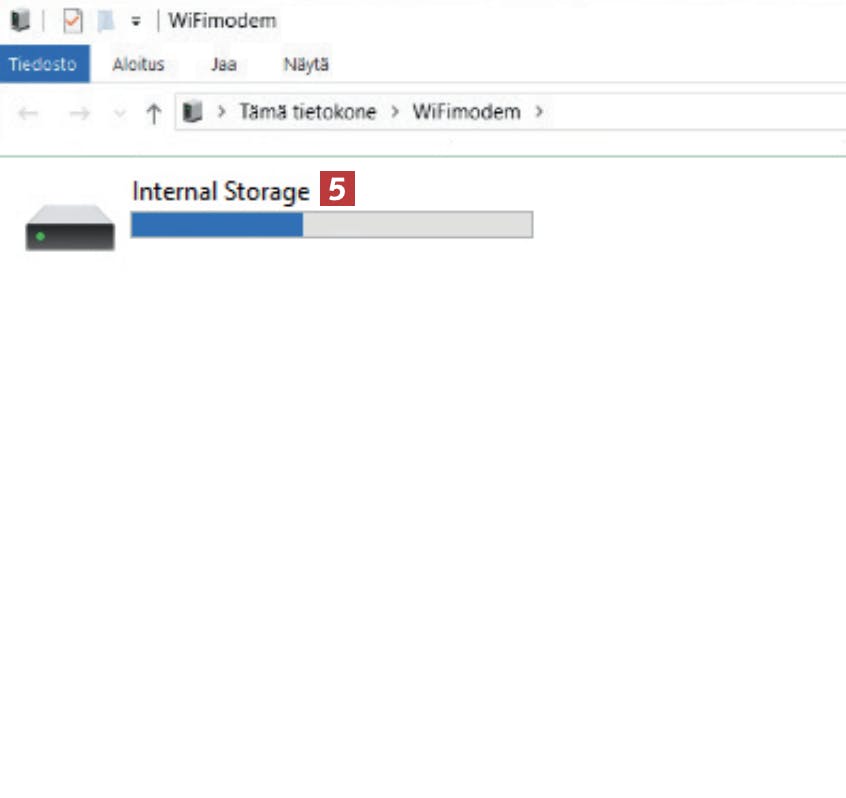This screenshot has width=846, height=798.
Task: Click the Properties checkmark icon in quick access toolbar
Action: 72,20
